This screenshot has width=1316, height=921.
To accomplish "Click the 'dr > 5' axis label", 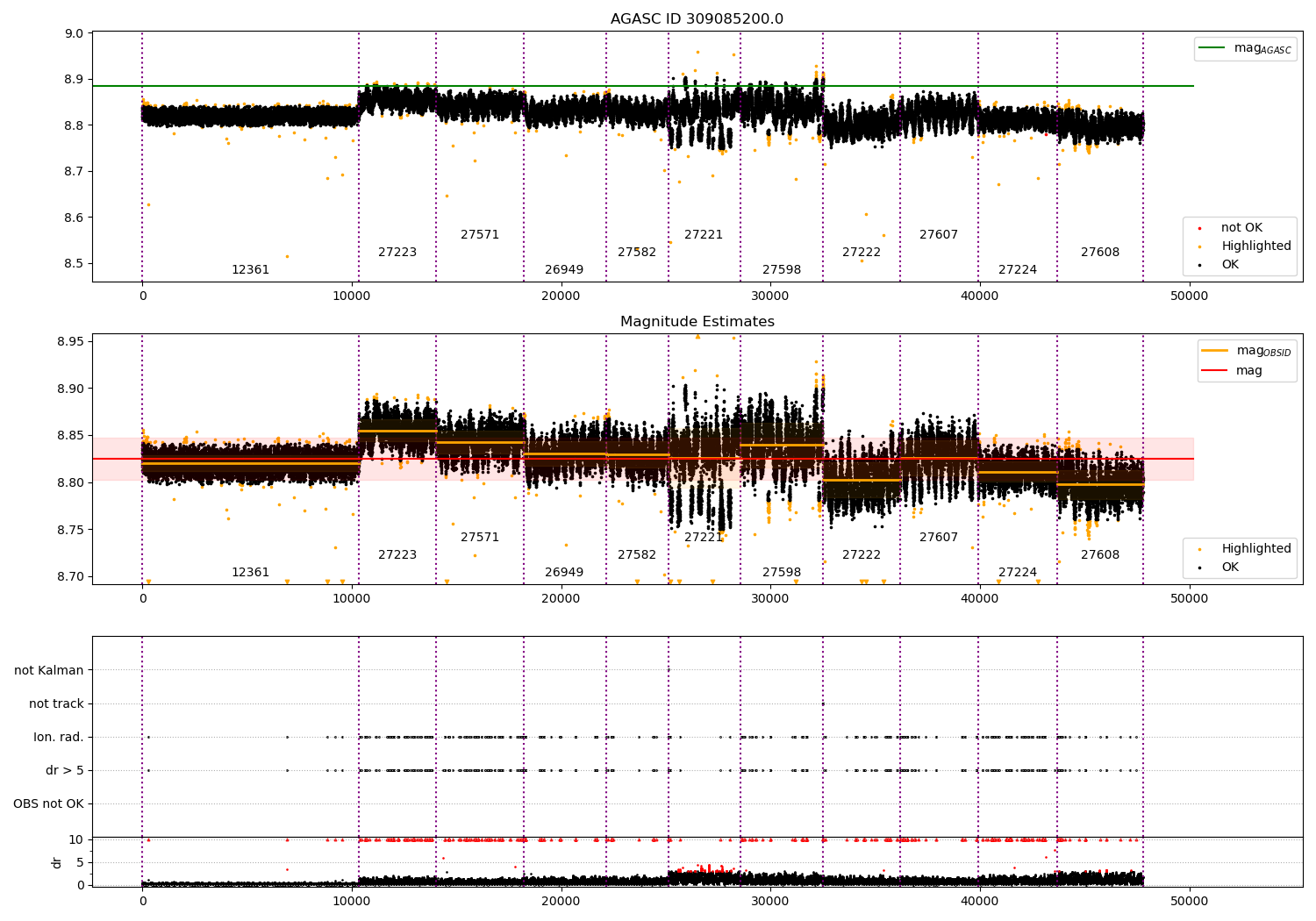I will coord(65,771).
